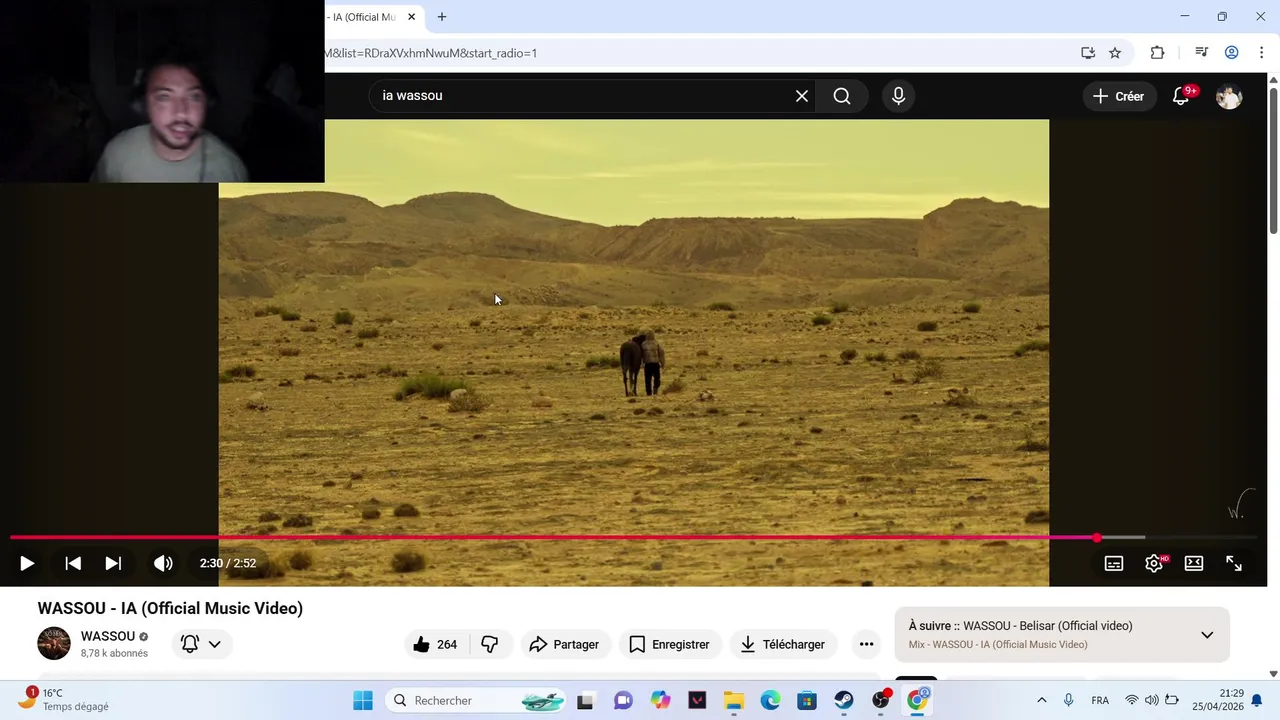Open the system tray volume icon
1280x720 pixels.
(x=1151, y=700)
